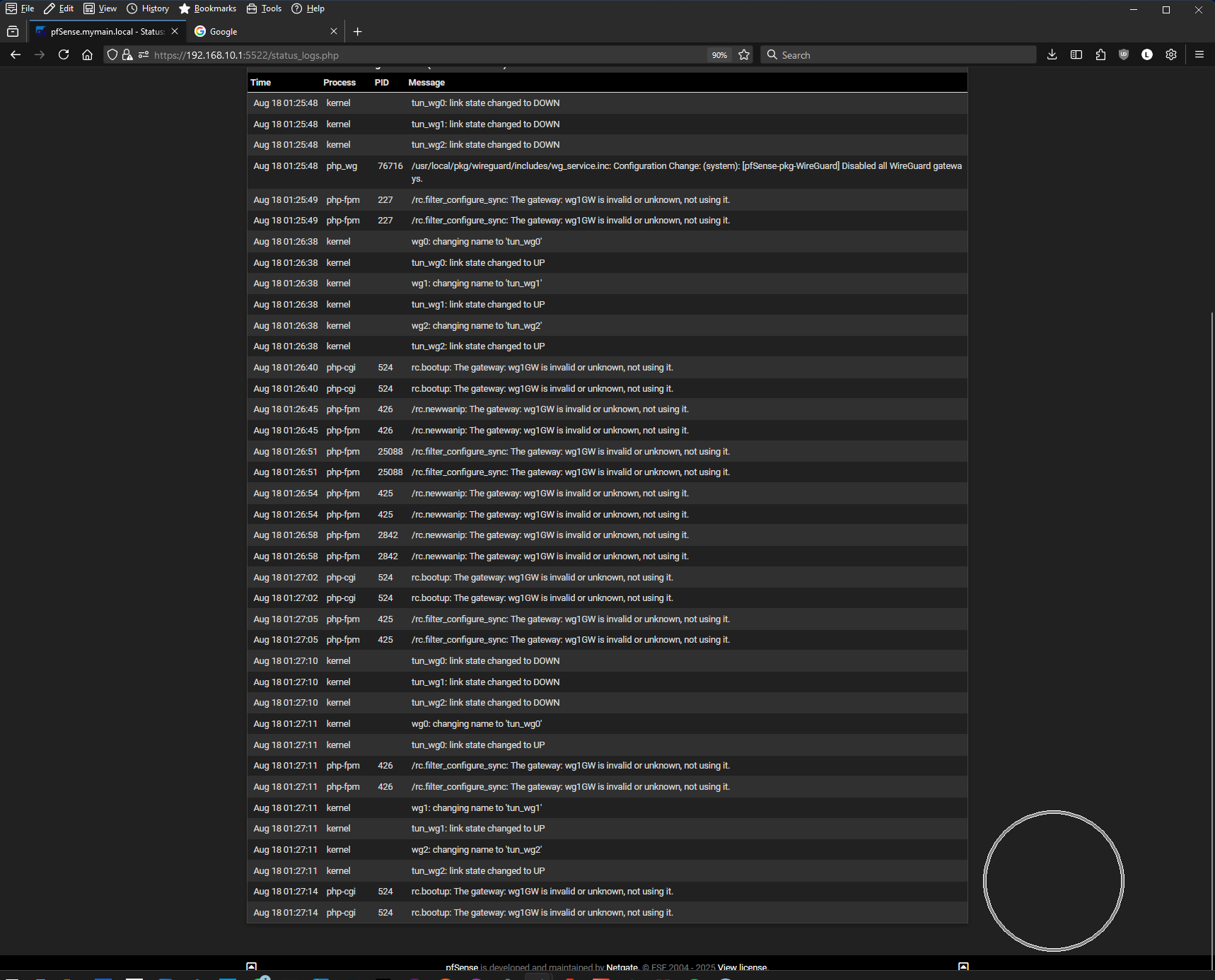
Task: Open the tab overview button left of the tabs
Action: [x=13, y=32]
